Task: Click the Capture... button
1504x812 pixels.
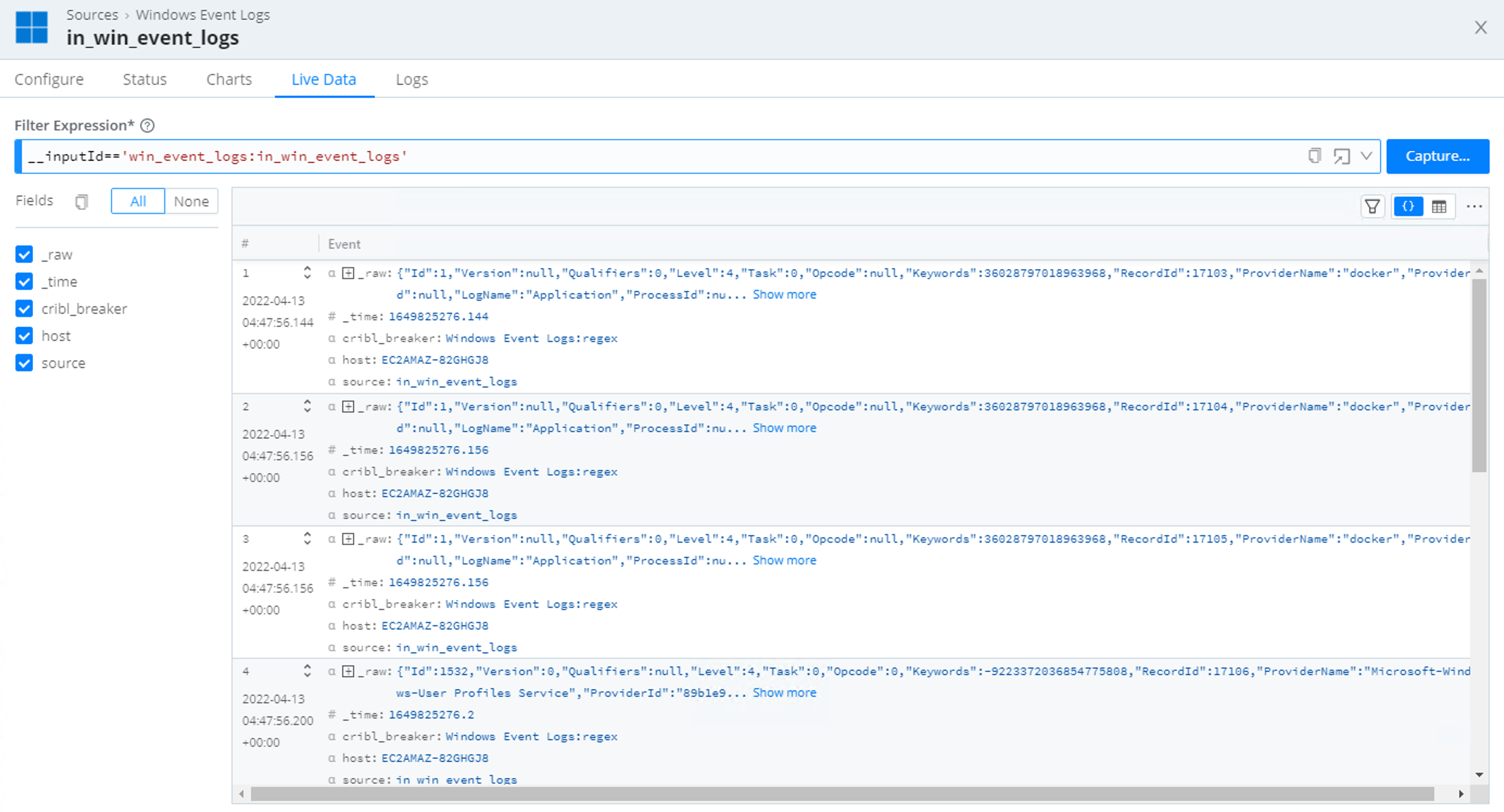Action: click(1437, 156)
